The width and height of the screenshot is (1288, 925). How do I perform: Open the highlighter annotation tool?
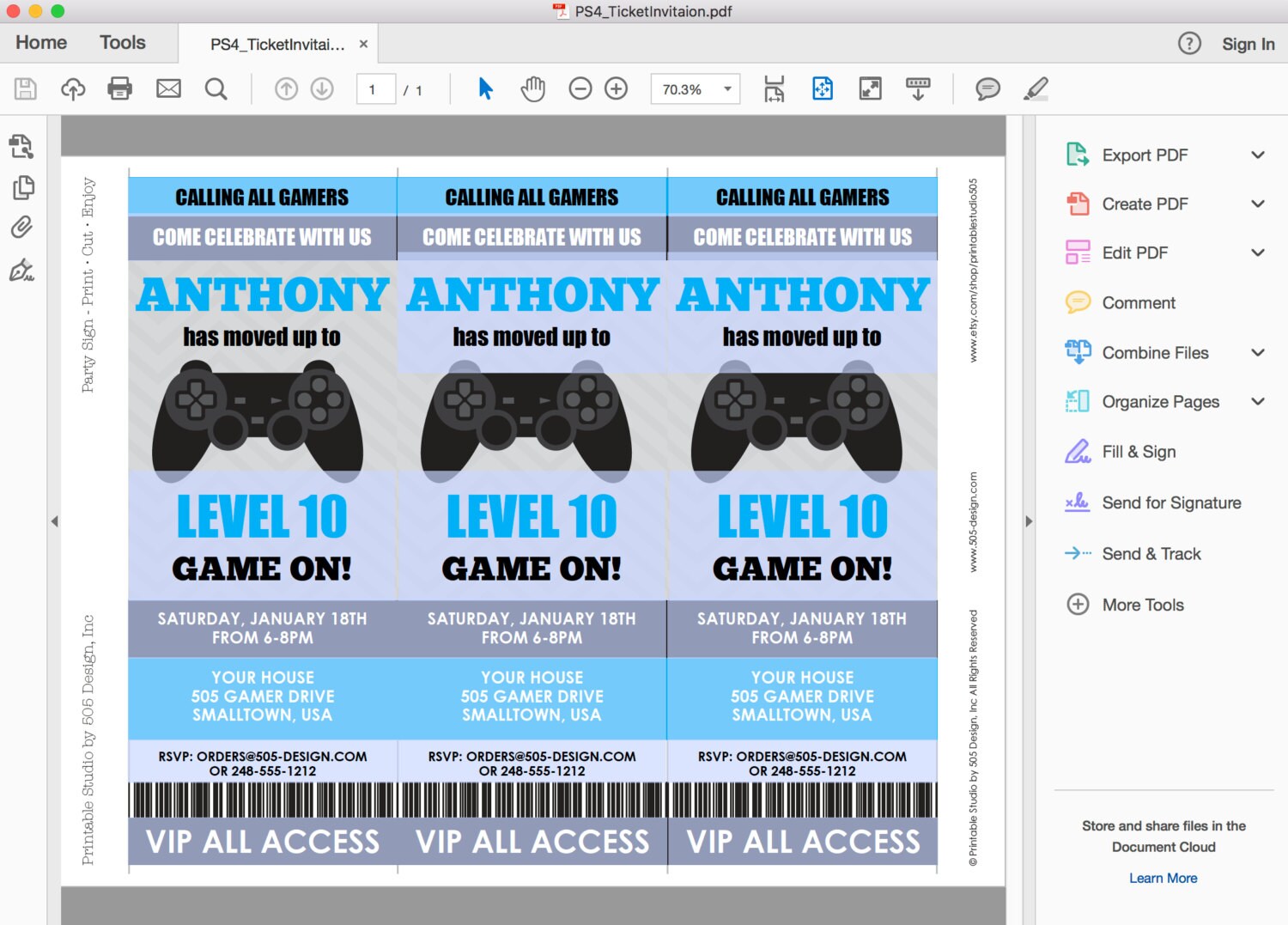coord(1036,88)
